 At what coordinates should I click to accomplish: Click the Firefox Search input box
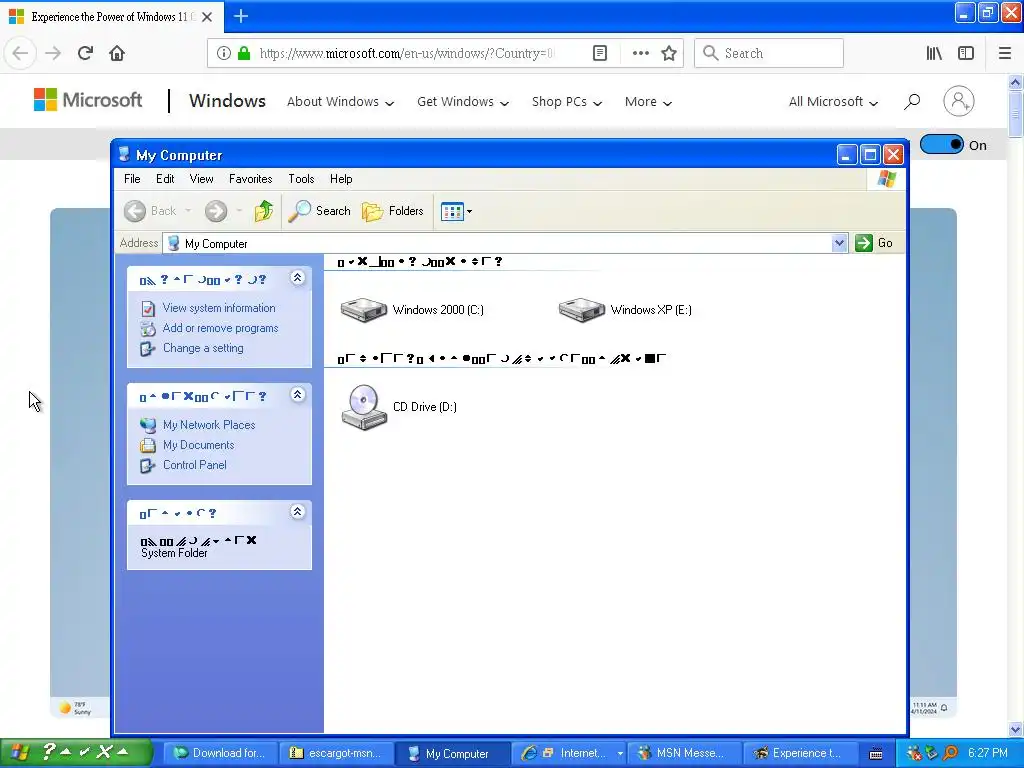(769, 53)
